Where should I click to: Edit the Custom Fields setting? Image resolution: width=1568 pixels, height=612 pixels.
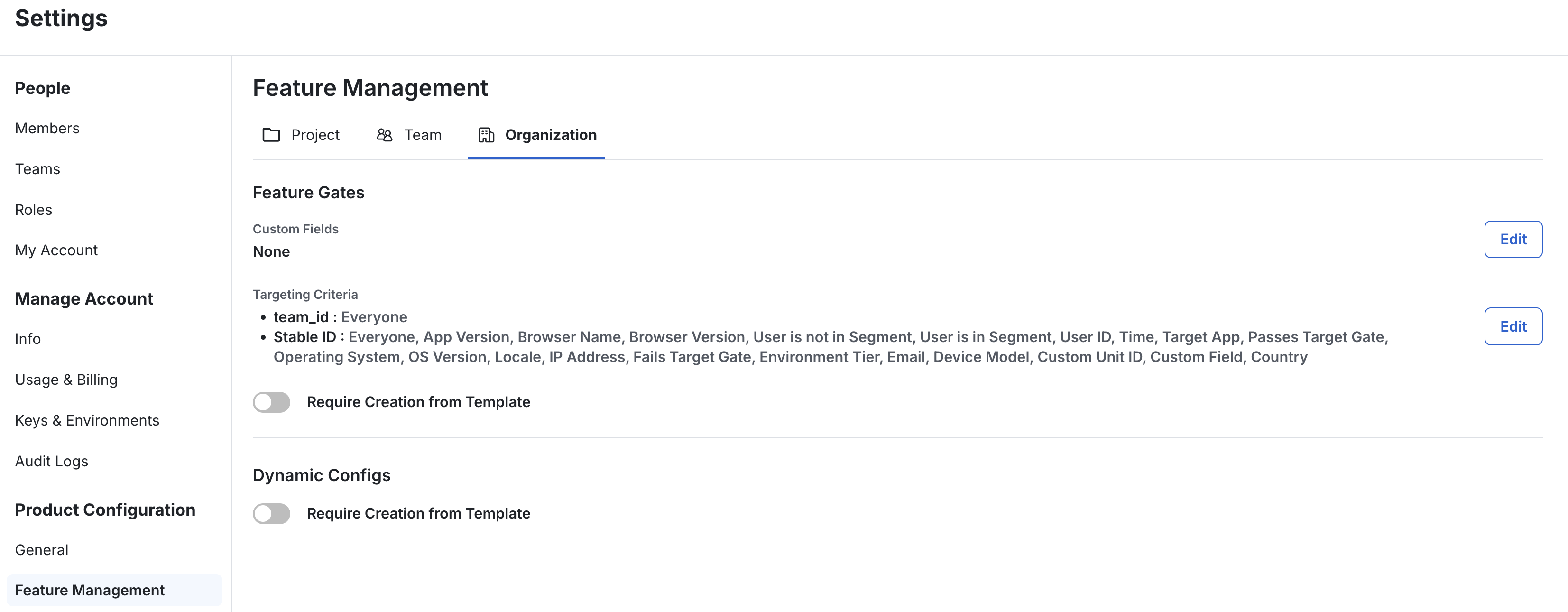1513,239
